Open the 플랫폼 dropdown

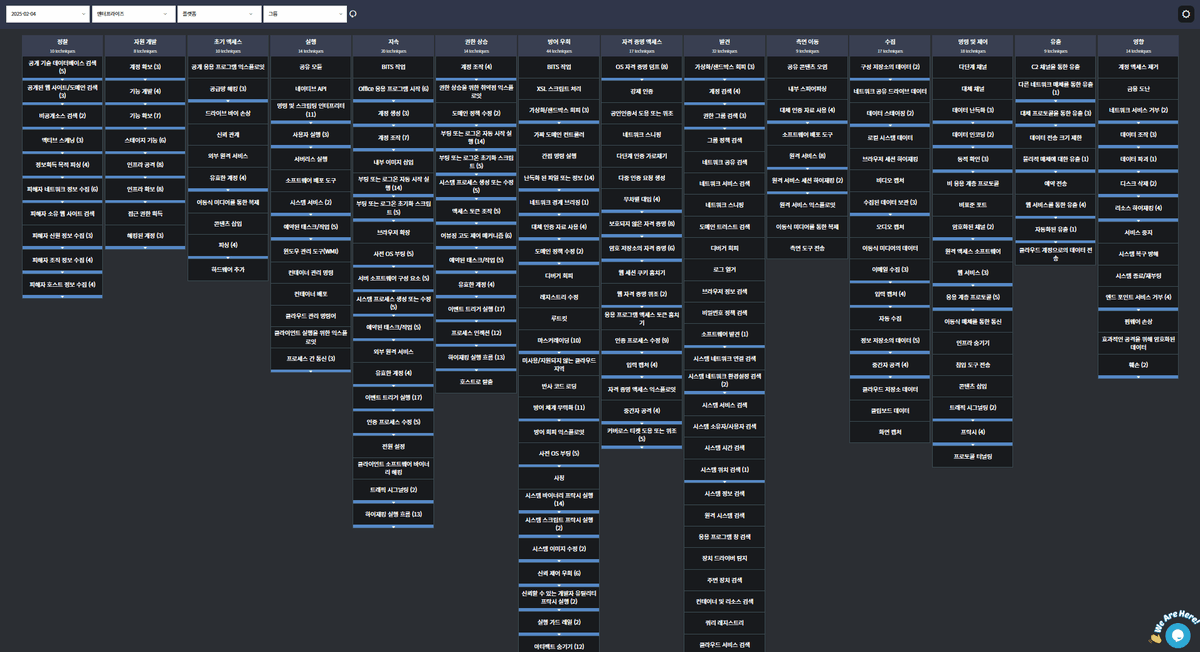tap(219, 14)
